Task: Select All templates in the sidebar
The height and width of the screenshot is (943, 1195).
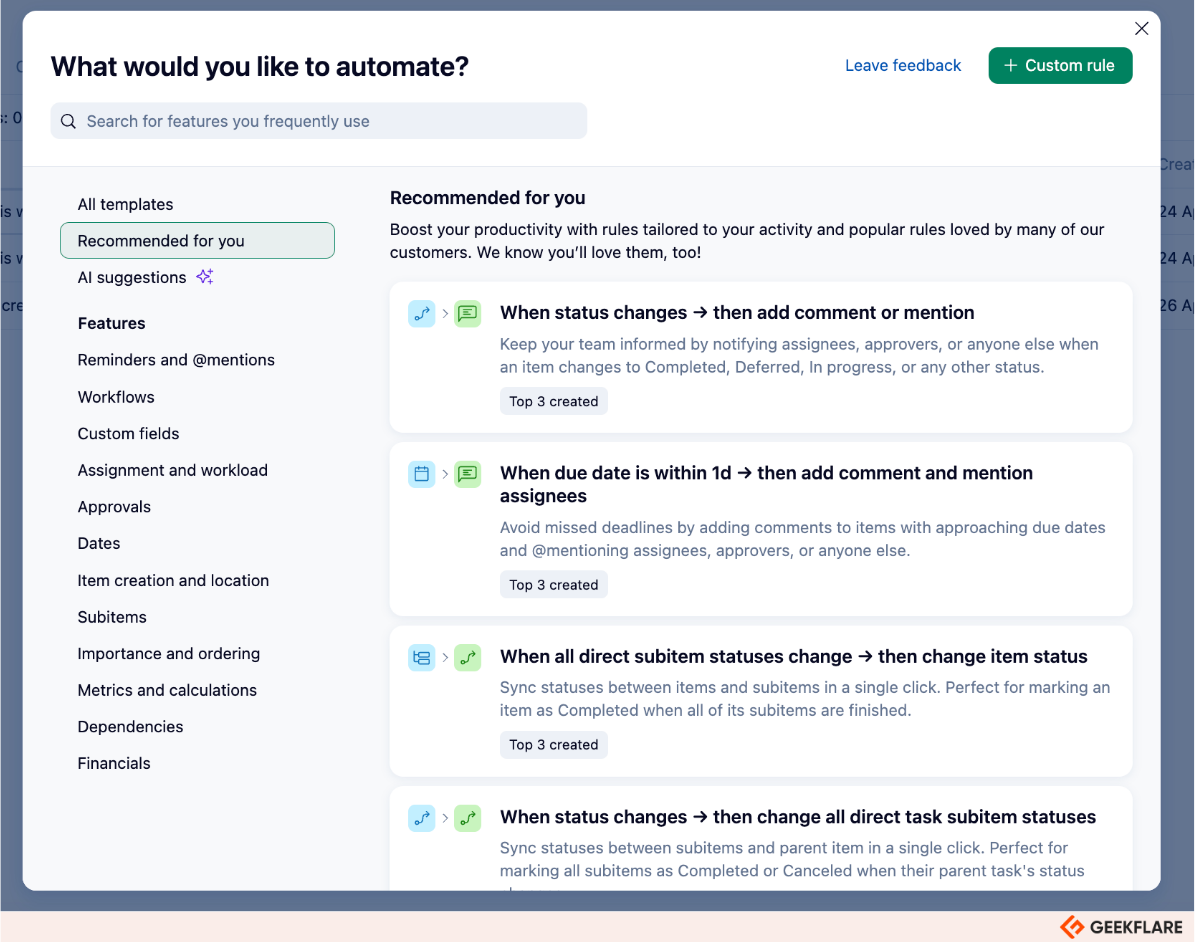Action: pos(125,204)
